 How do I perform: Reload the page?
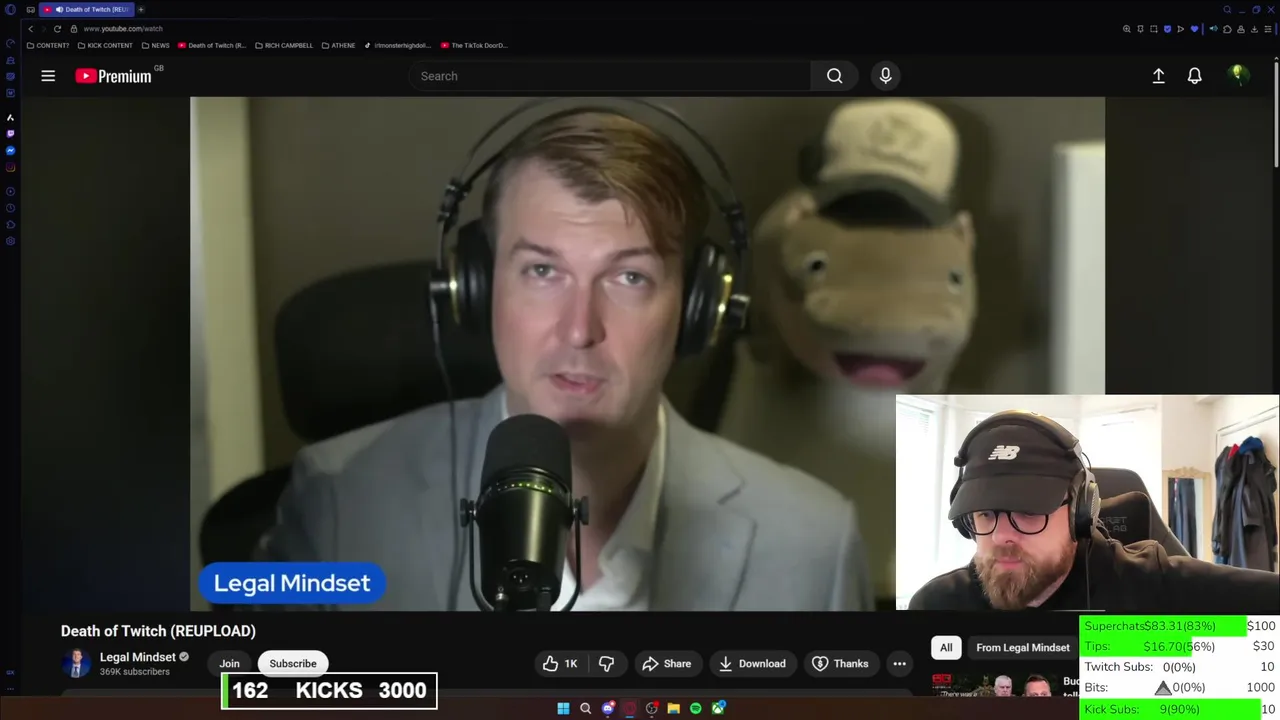click(57, 29)
